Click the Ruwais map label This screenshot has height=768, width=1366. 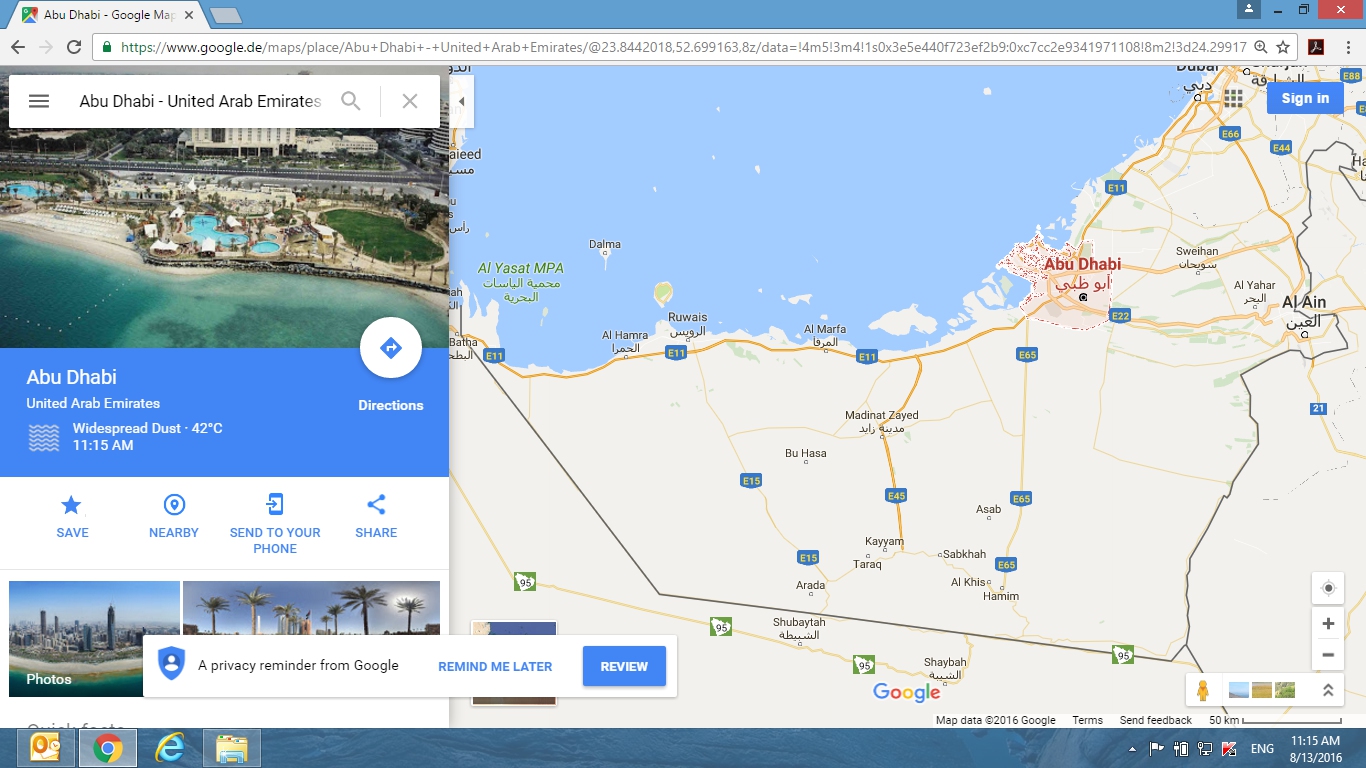coord(687,318)
